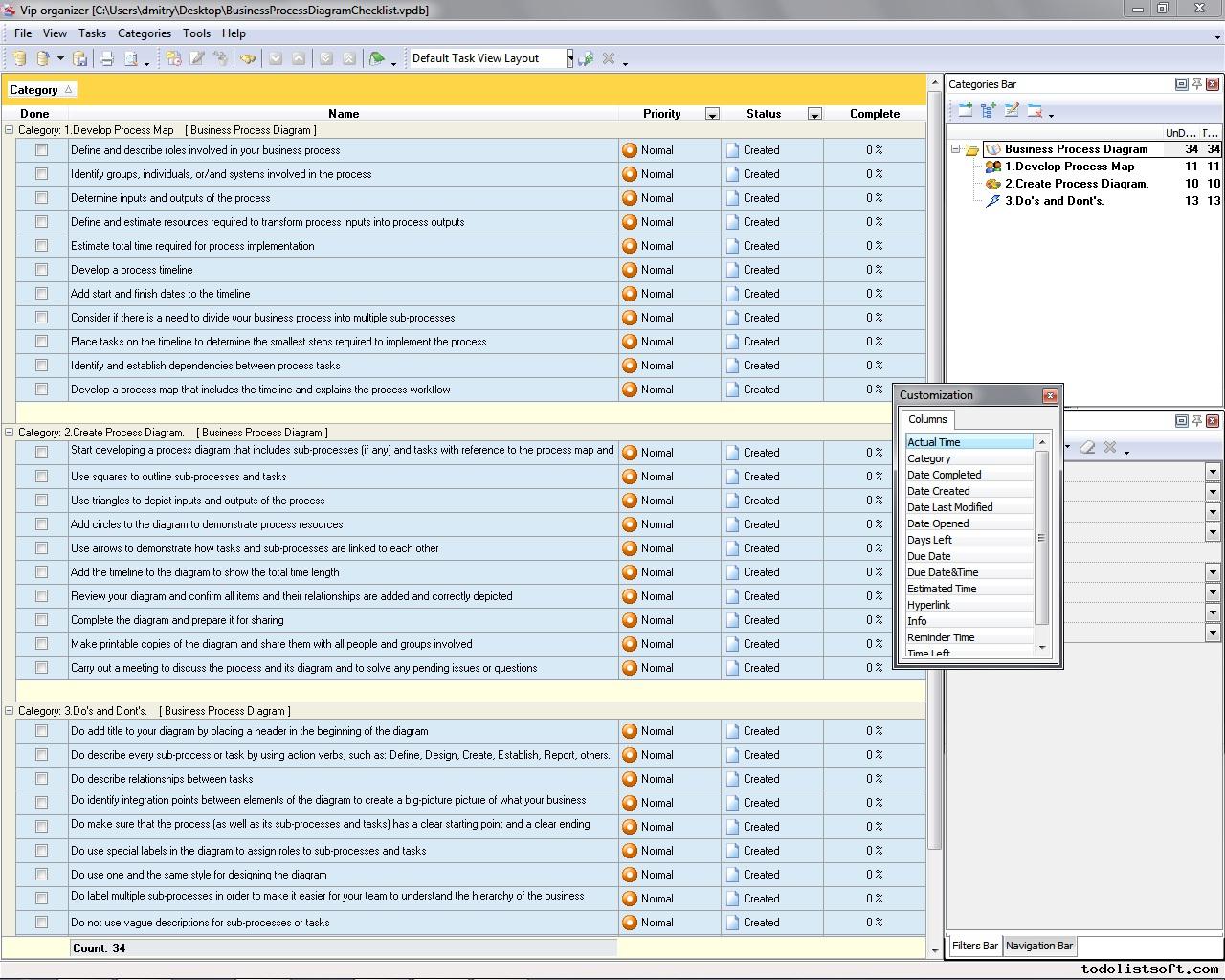Check Done for 'Determine inputs and outputs of the process'
The image size is (1225, 980).
41,198
